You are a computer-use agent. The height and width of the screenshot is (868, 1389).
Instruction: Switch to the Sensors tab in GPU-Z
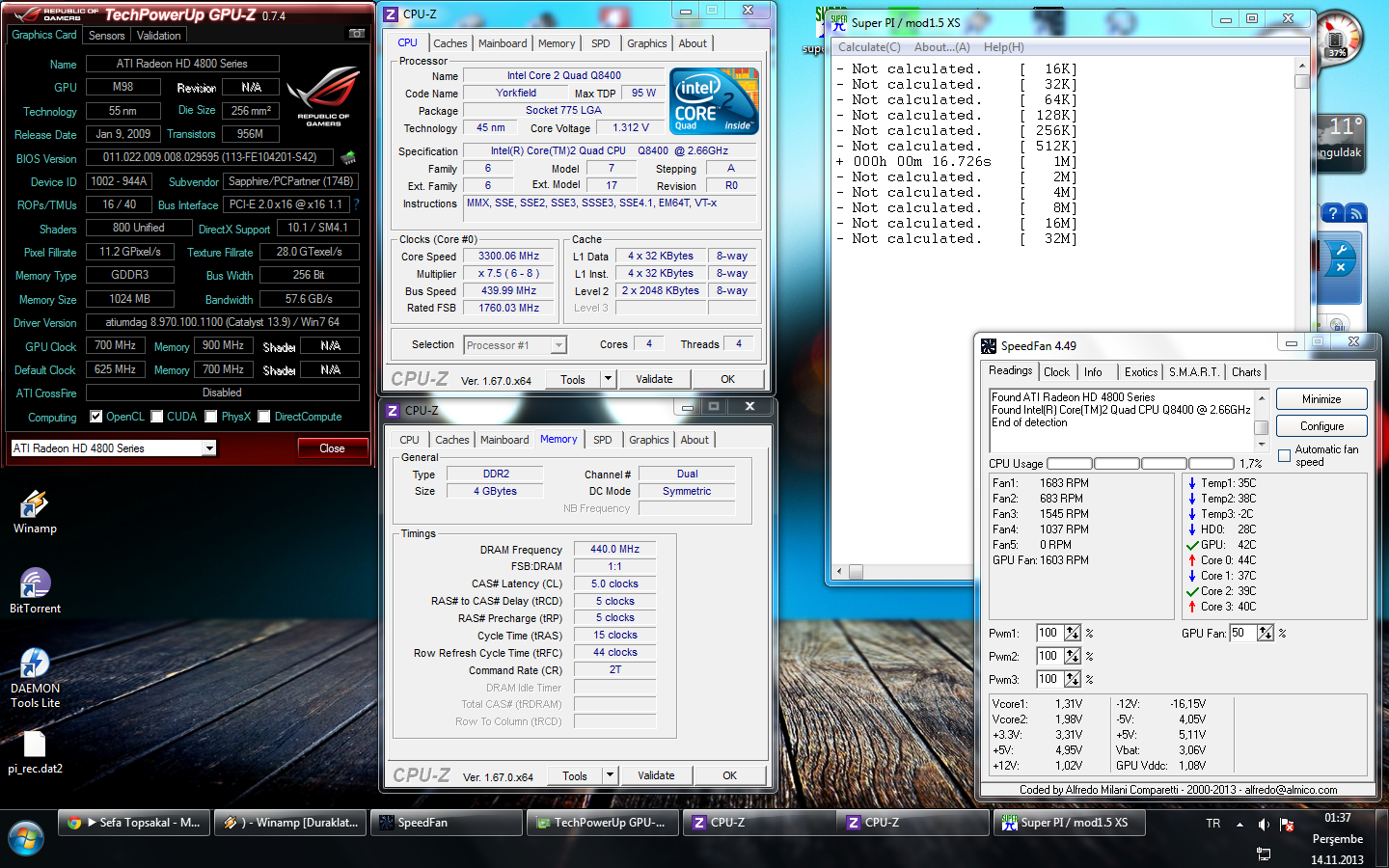[106, 36]
